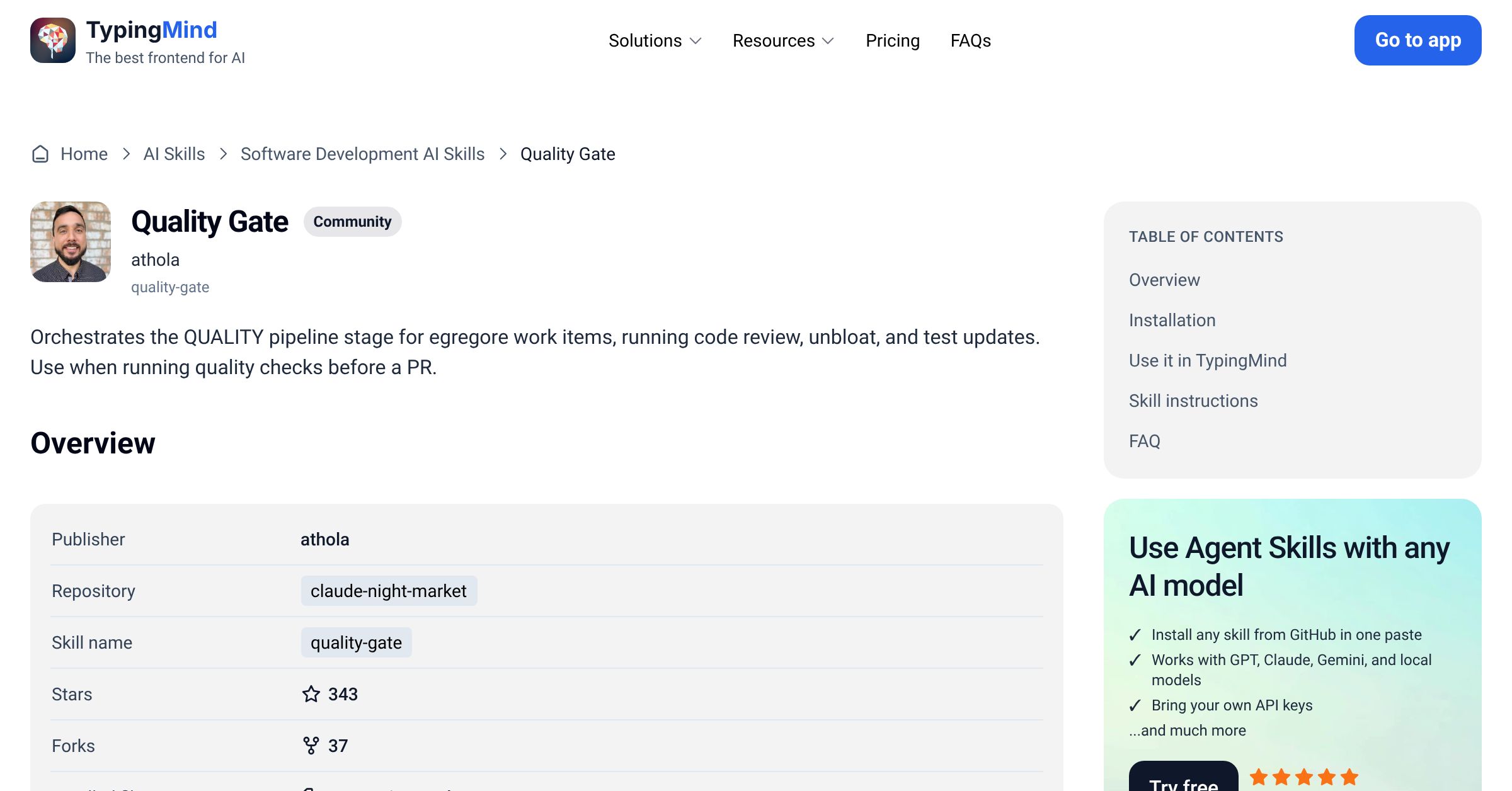Click the five-star rating icons
Screen dimensions: 1512x791
(1304, 777)
